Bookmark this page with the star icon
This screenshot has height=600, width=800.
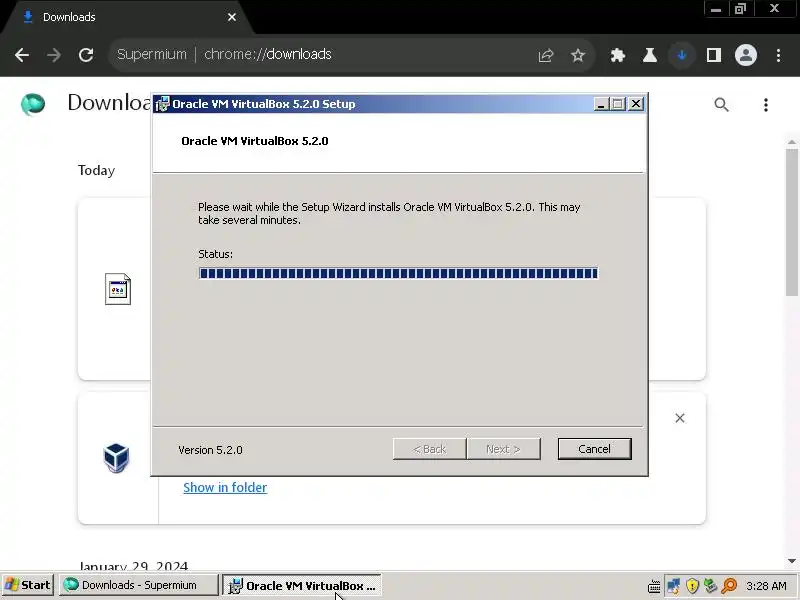(578, 55)
